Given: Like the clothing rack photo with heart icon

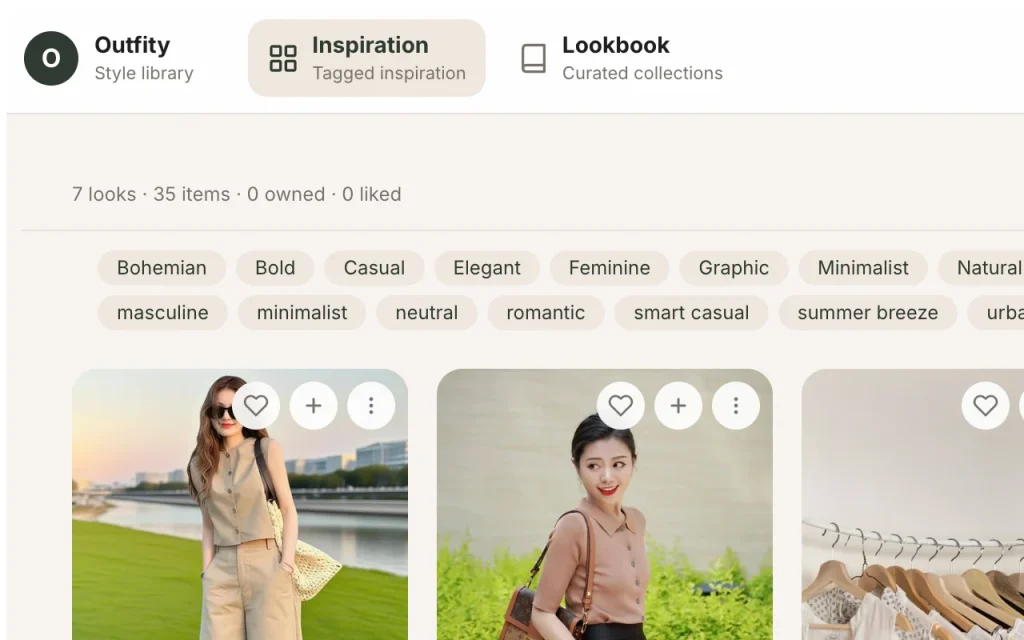Looking at the screenshot, I should [985, 406].
